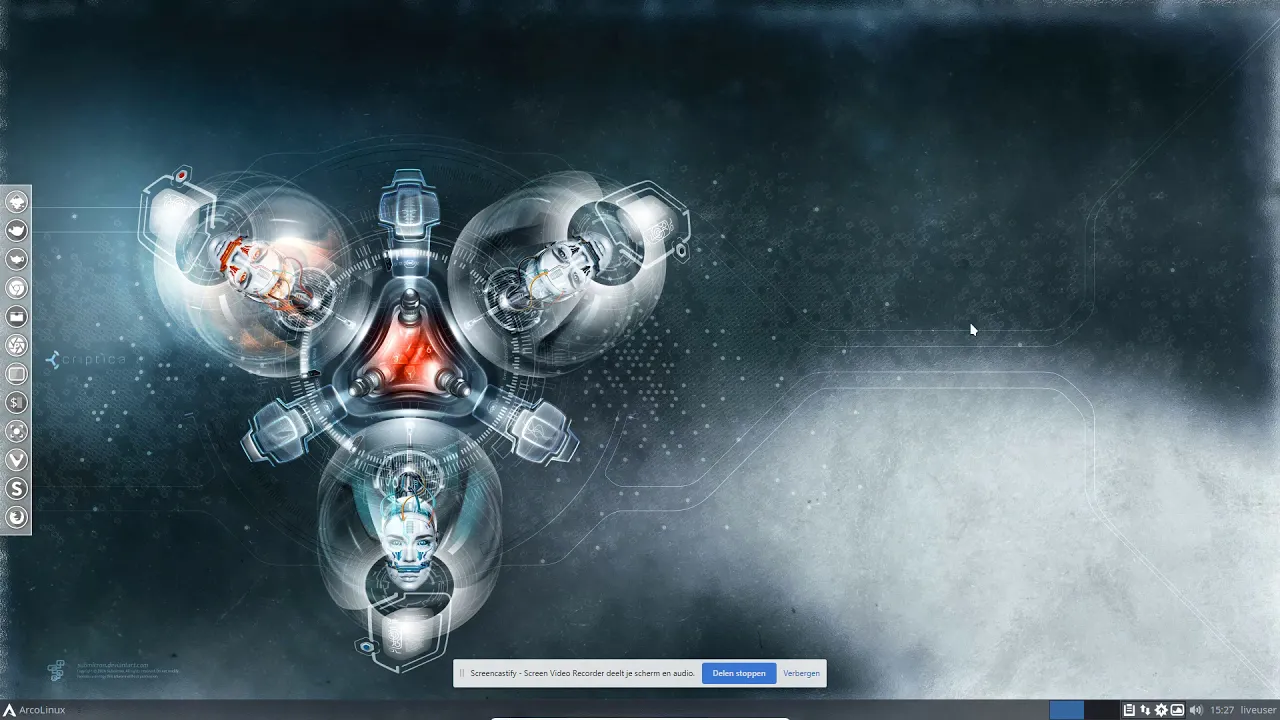Click 'Delen stoppen' to stop sharing
Viewport: 1280px width, 720px height.
coord(739,673)
